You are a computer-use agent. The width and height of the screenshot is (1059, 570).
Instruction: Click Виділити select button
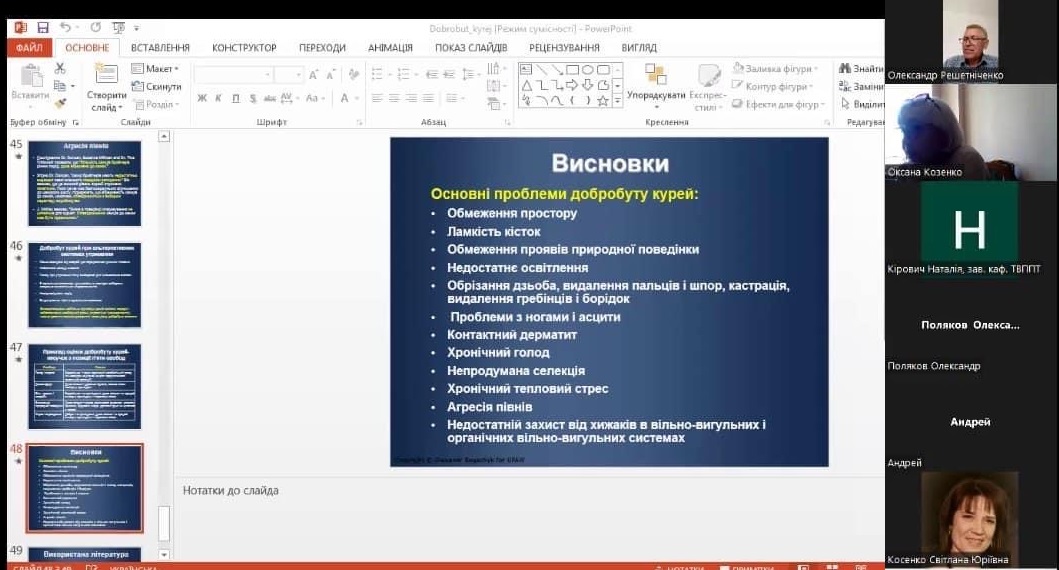pos(861,104)
